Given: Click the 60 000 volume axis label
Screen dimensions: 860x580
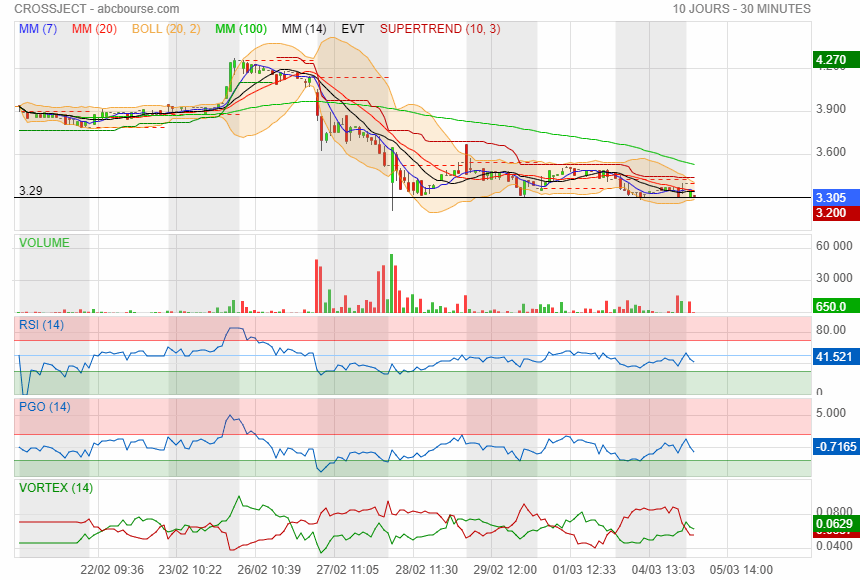Looking at the screenshot, I should [x=834, y=246].
